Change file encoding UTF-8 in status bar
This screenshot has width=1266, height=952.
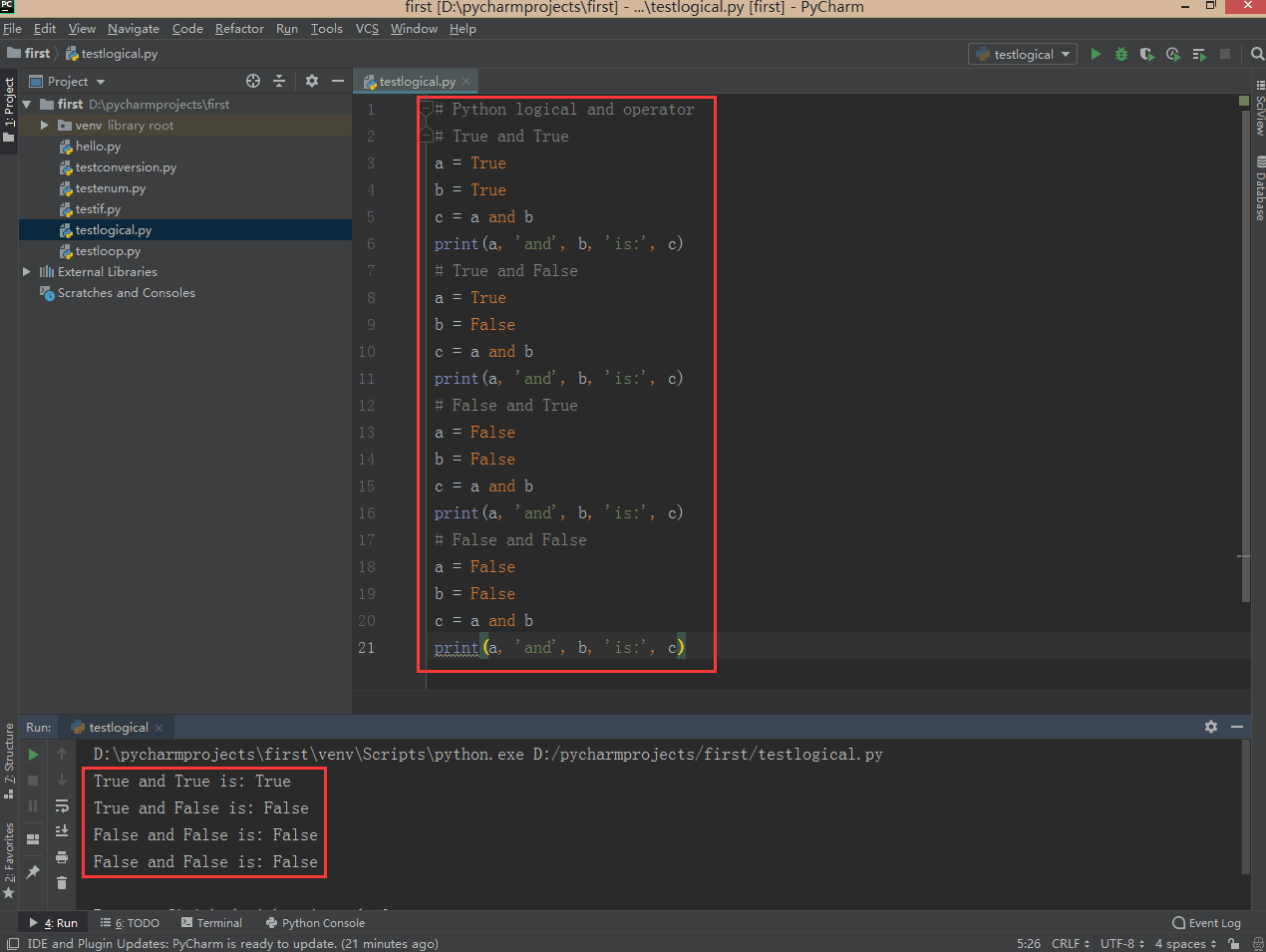[x=1122, y=943]
